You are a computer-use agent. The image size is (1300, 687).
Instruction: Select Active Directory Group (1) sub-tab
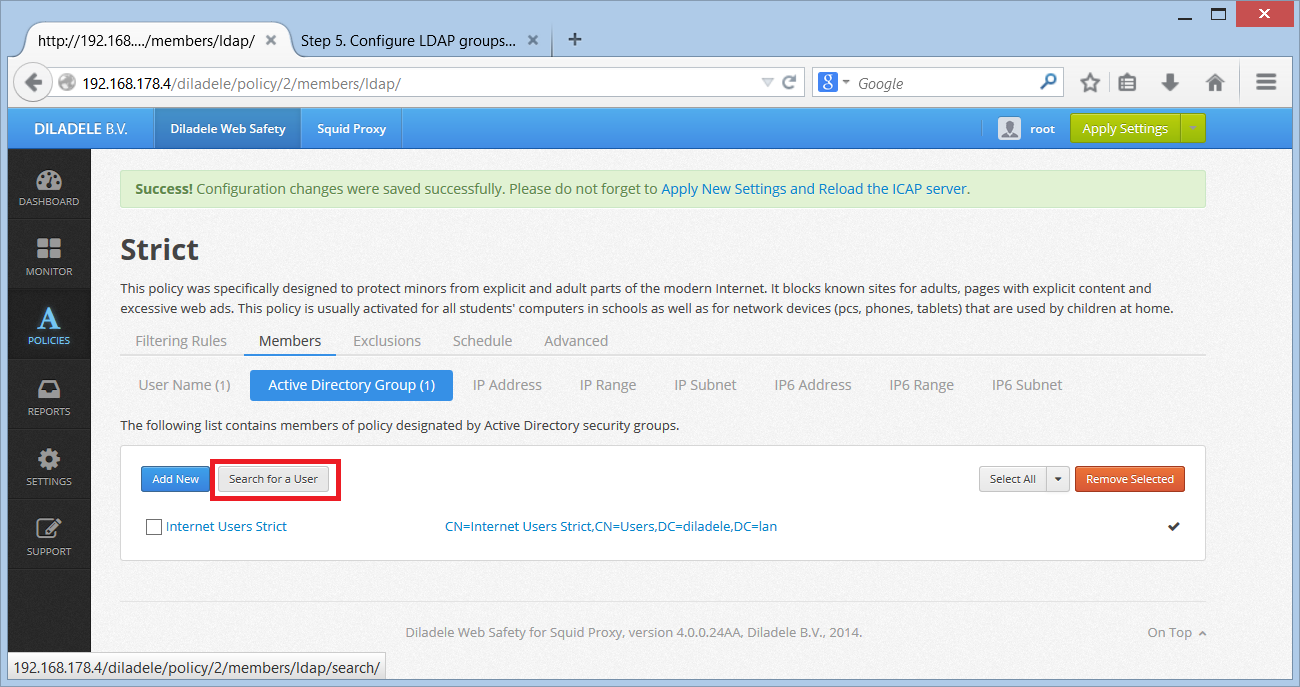(351, 385)
